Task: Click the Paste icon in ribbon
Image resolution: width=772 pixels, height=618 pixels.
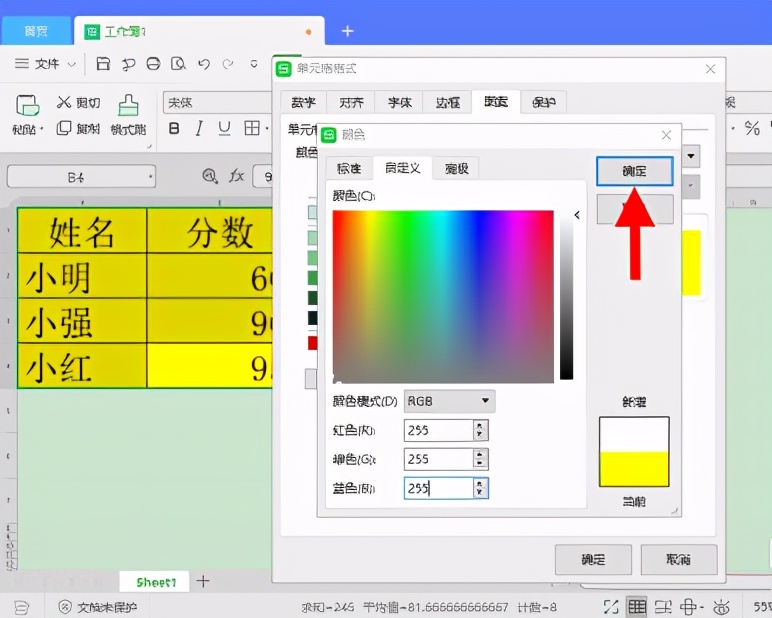Action: point(28,105)
